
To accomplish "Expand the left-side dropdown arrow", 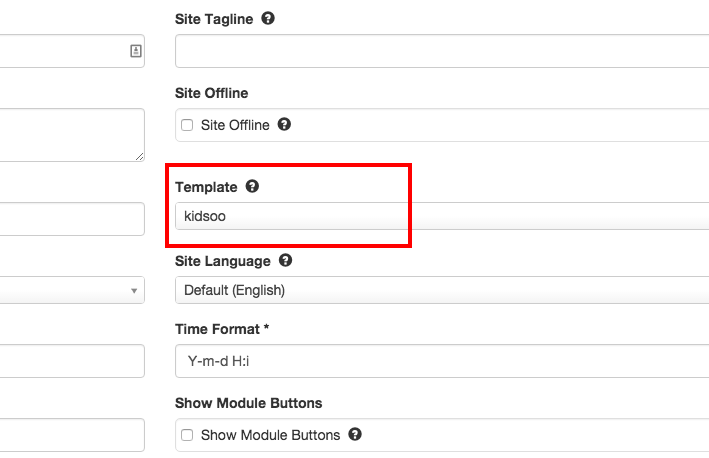I will click(134, 290).
